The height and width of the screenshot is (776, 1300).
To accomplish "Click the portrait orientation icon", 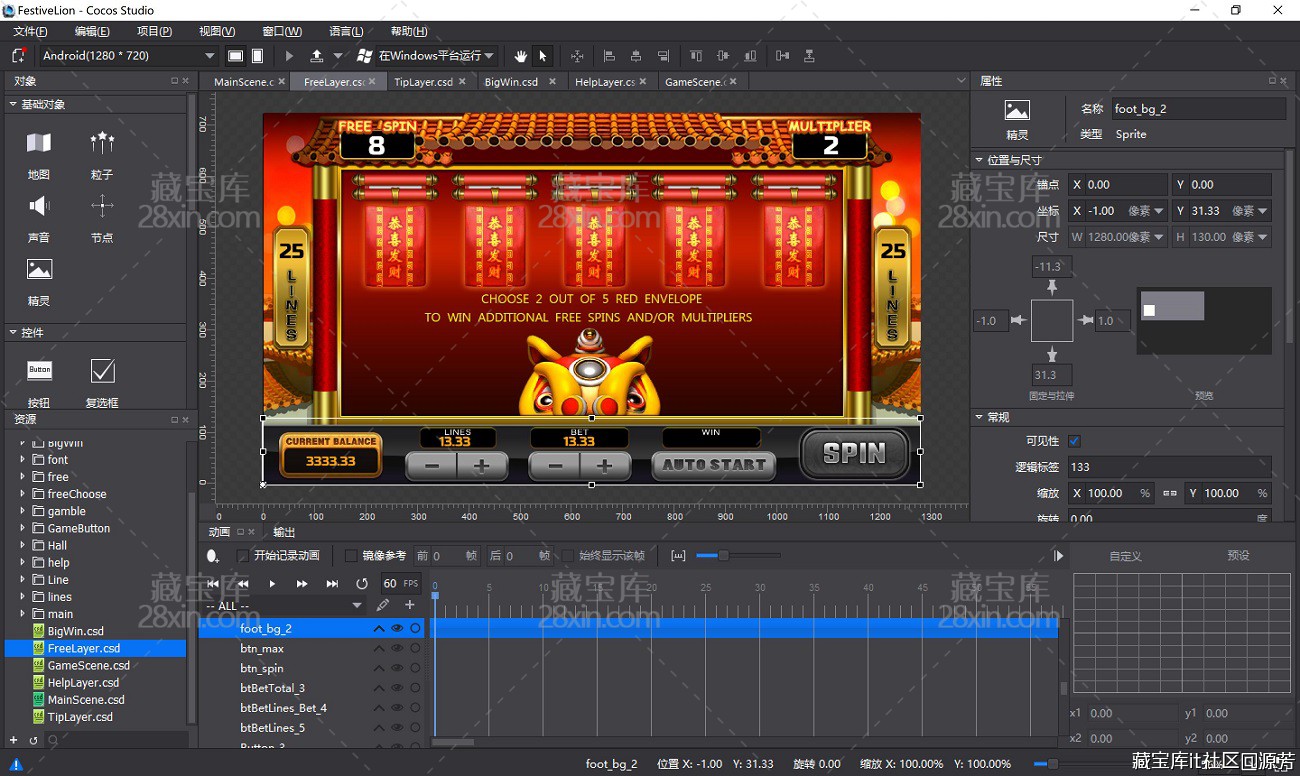I will (258, 56).
